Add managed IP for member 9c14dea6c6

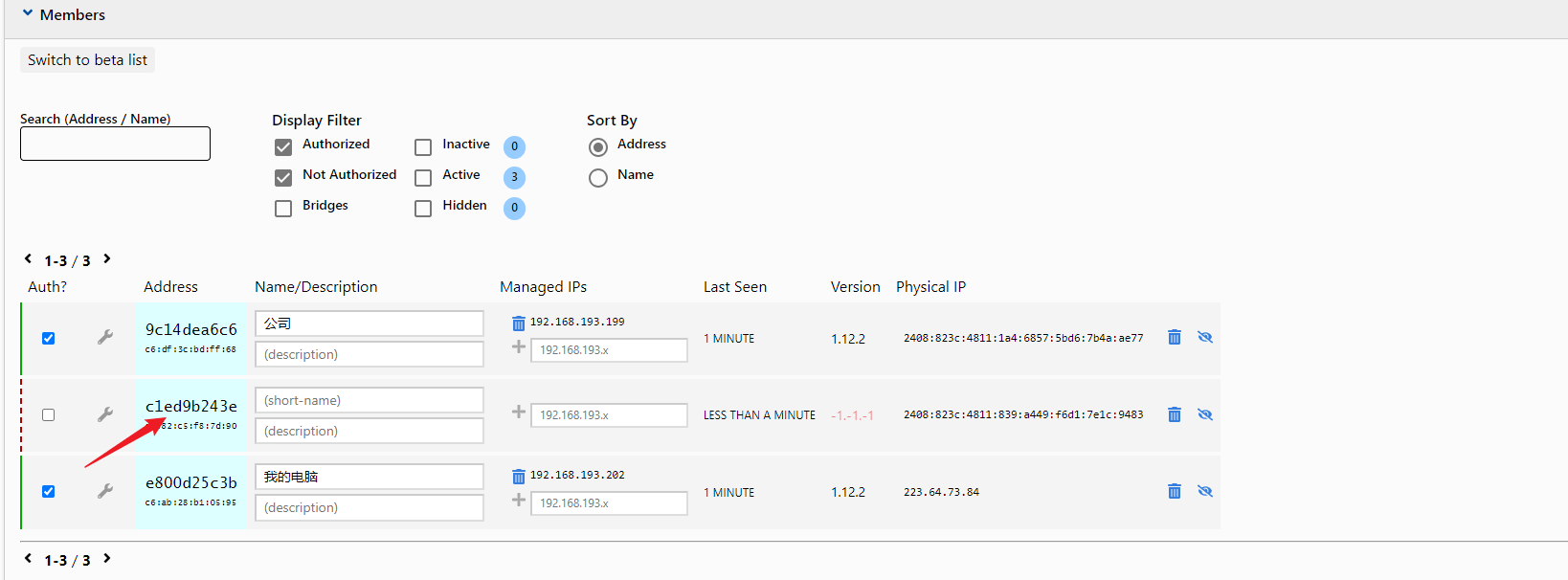pyautogui.click(x=518, y=347)
